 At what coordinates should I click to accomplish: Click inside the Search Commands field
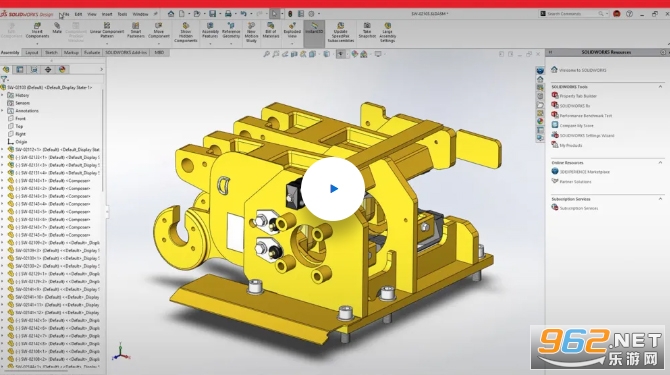point(573,14)
